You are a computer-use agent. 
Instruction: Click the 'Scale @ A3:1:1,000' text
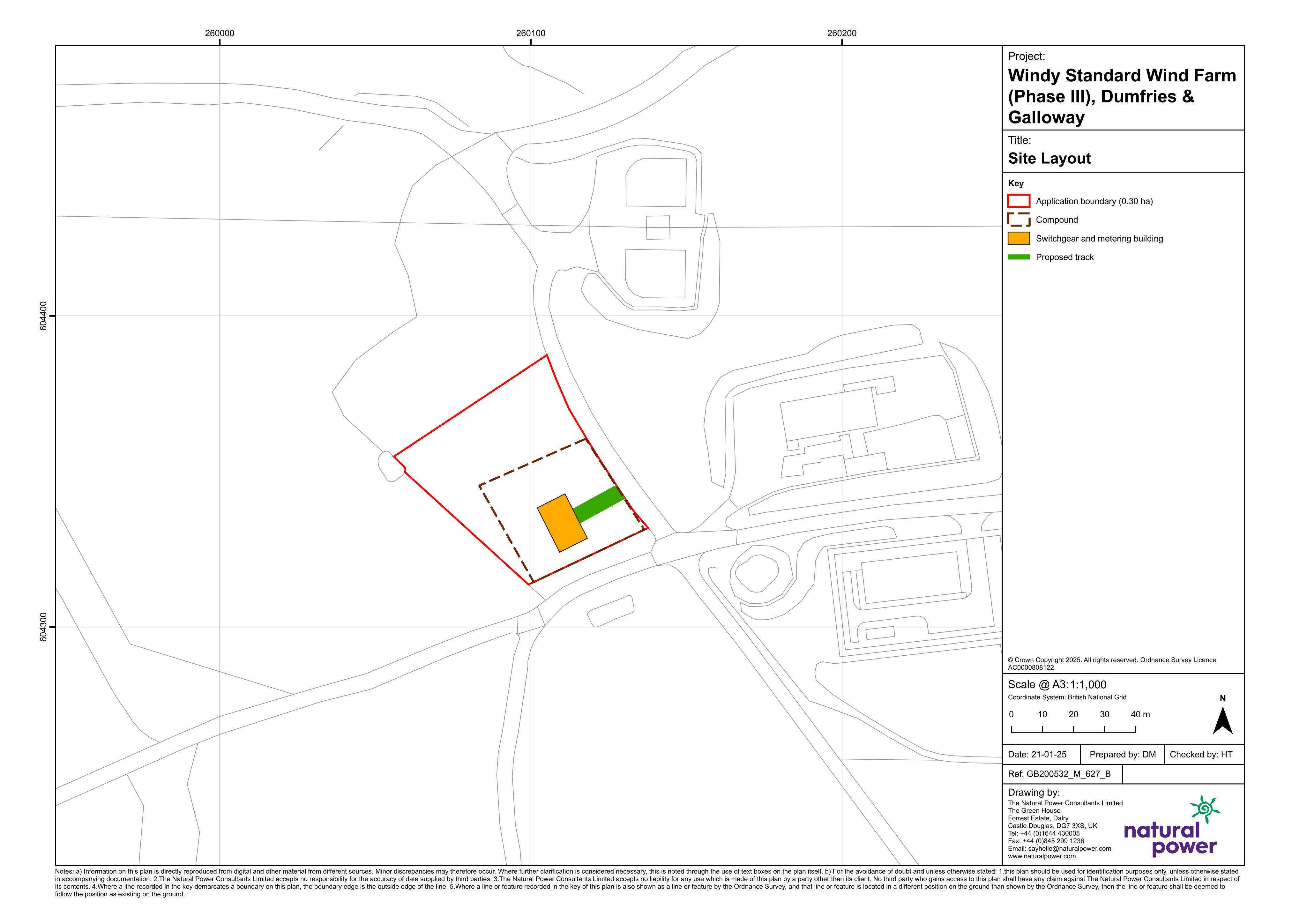[x=1057, y=685]
